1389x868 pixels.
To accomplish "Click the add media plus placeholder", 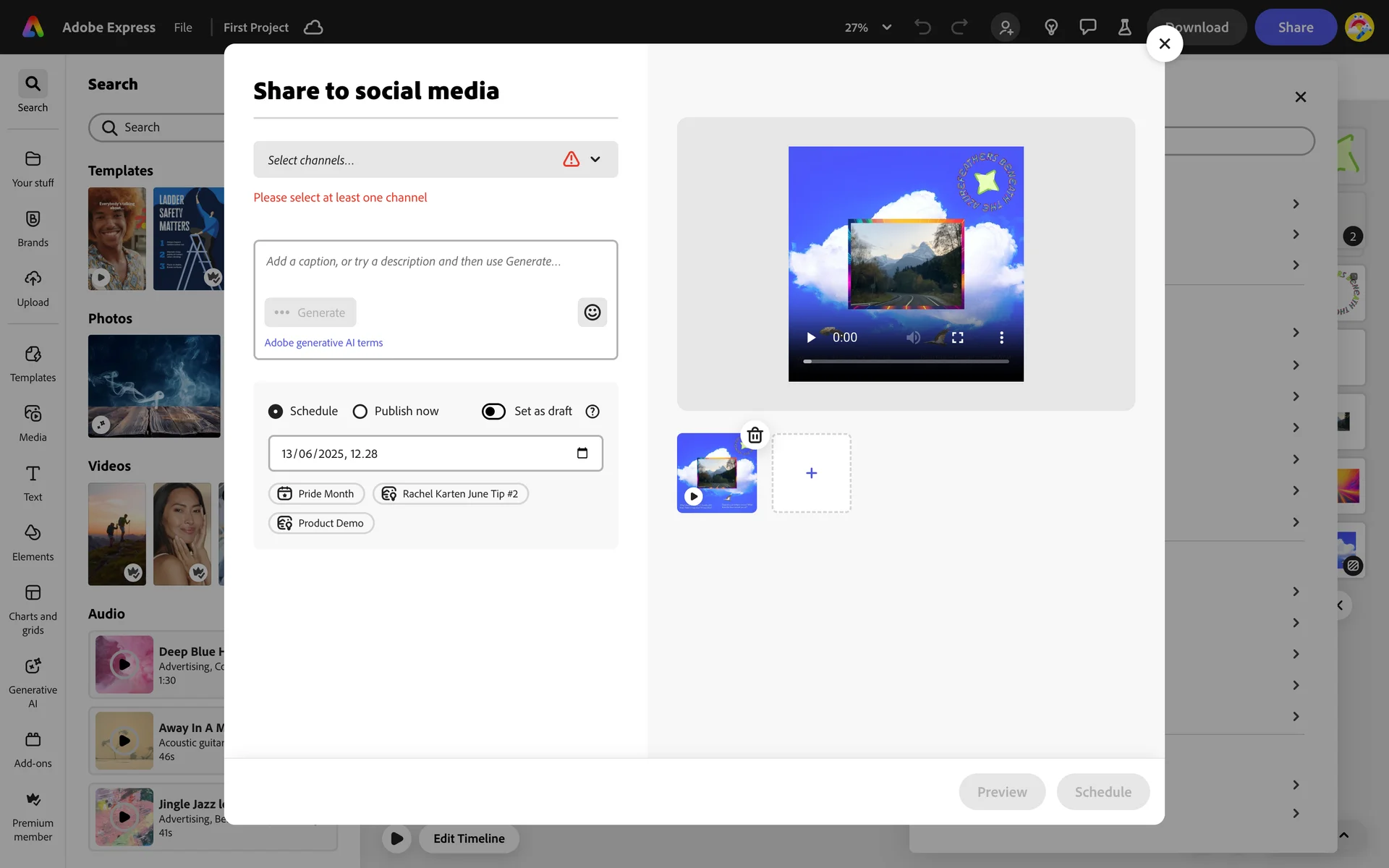I will pyautogui.click(x=811, y=473).
